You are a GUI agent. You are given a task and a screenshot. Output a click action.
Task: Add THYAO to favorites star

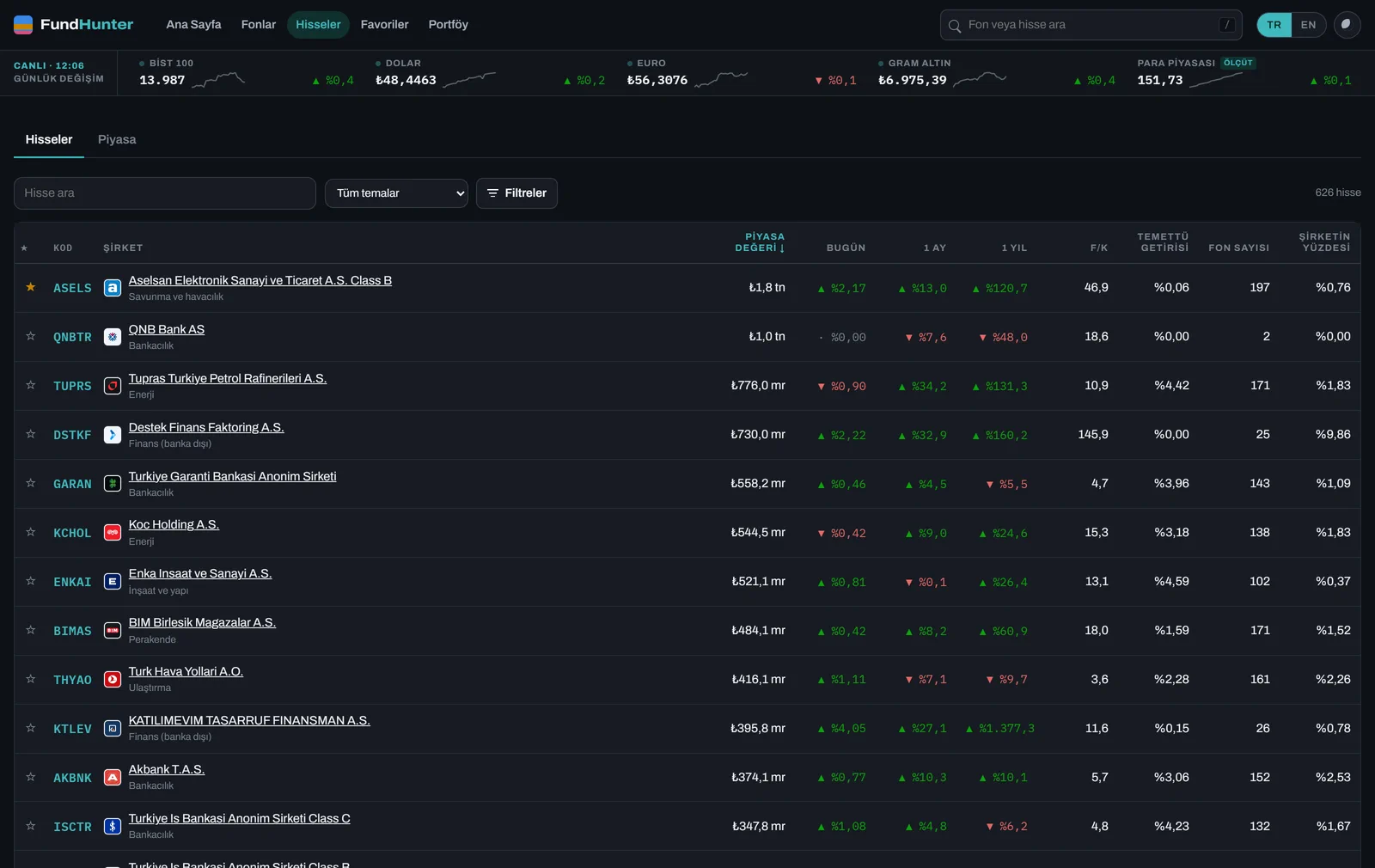click(x=31, y=679)
